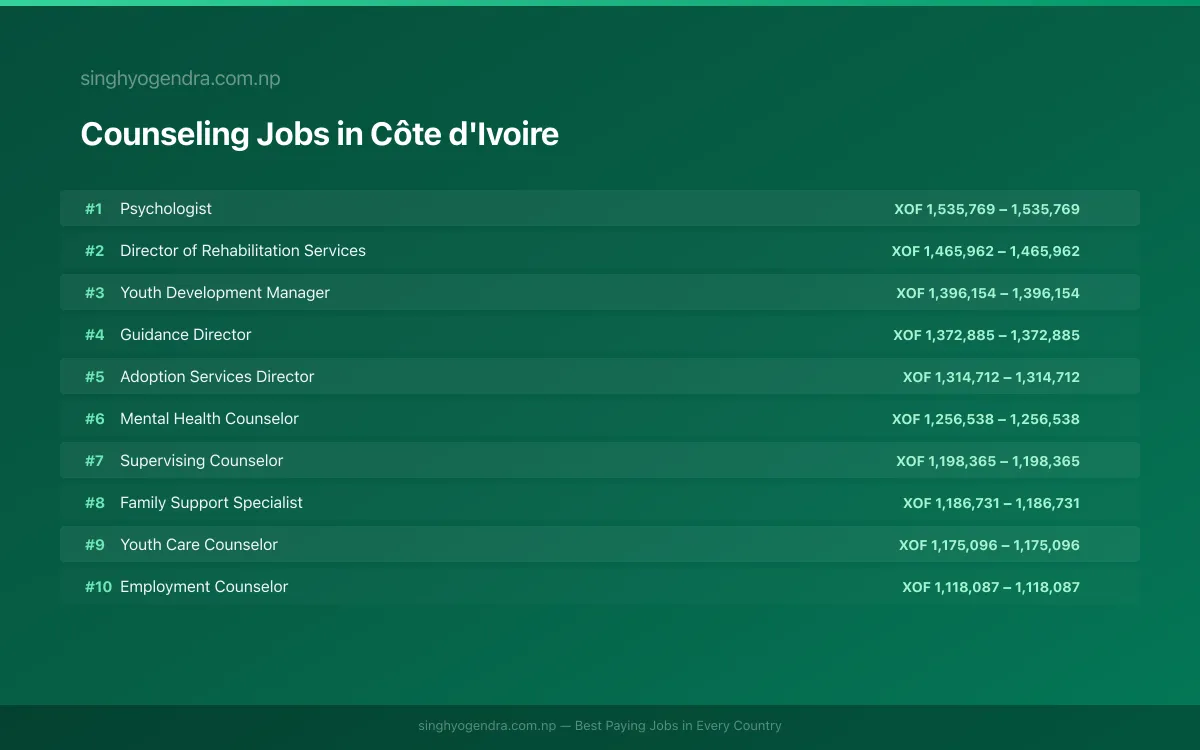
Task: Click salary XOF 1,198,365 – 1,198,365
Action: [988, 461]
